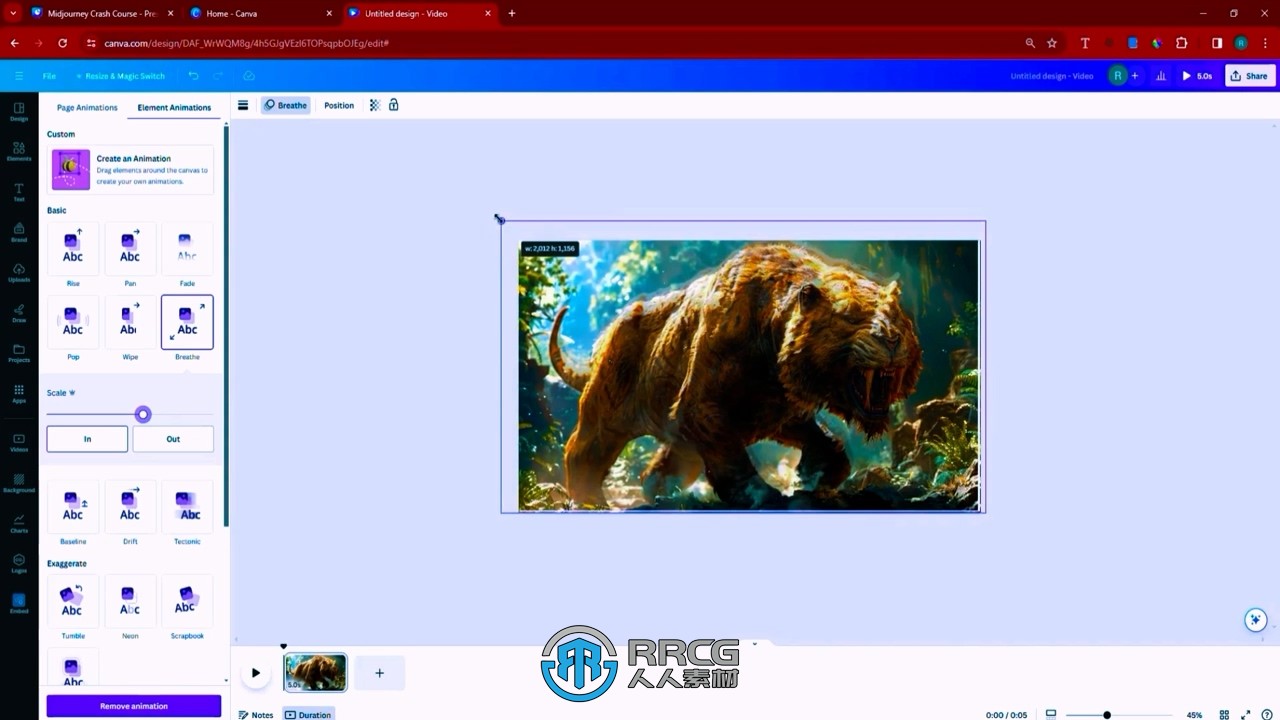Viewport: 1280px width, 720px height.
Task: Open the Logos panel in sidebar
Action: click(19, 563)
